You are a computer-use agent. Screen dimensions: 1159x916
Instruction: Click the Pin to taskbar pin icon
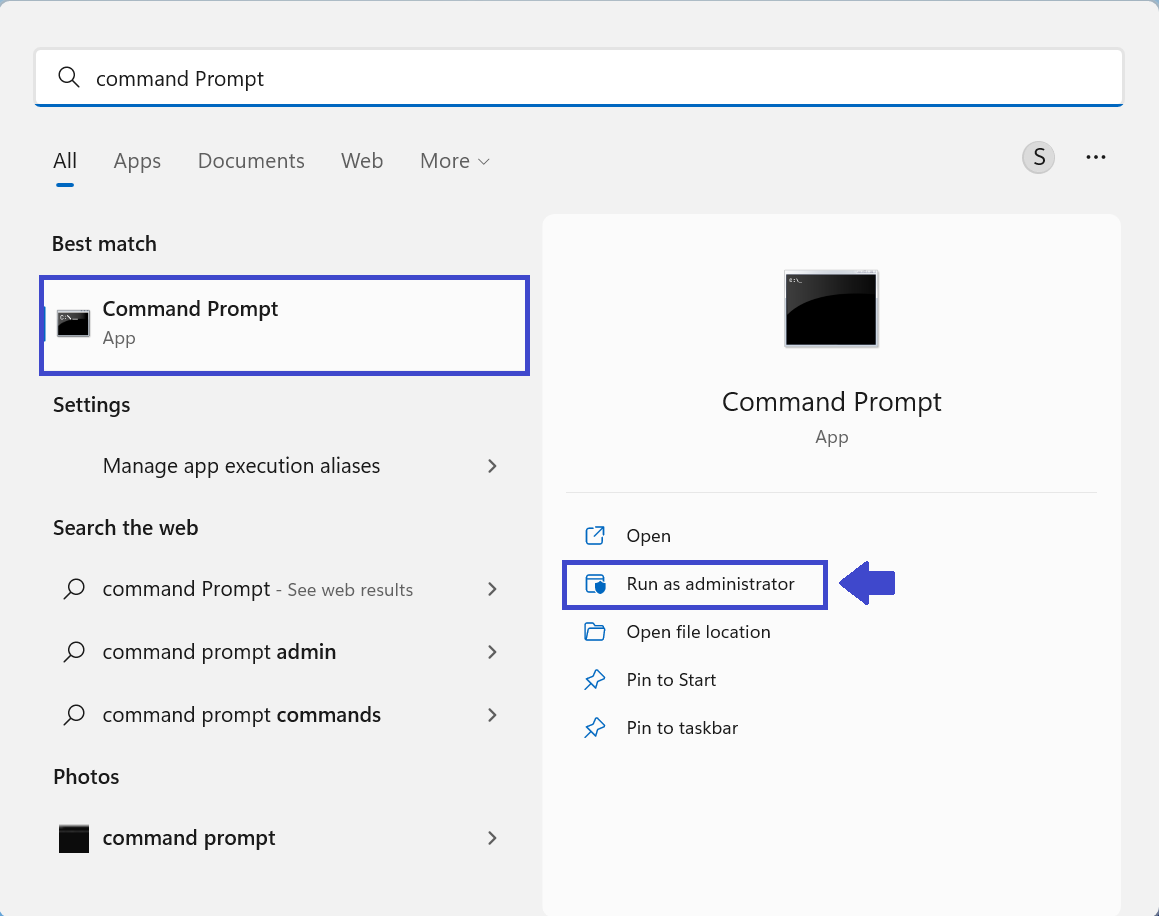tap(595, 728)
